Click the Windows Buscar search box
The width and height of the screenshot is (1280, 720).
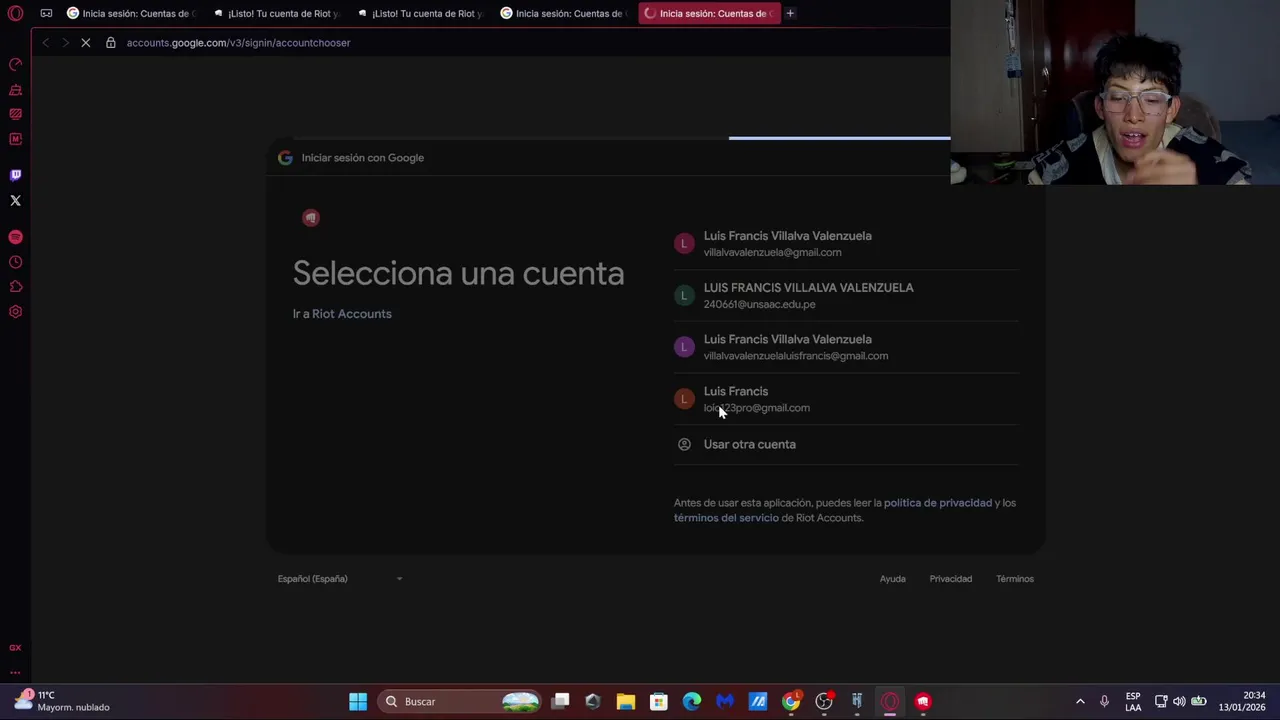[460, 701]
